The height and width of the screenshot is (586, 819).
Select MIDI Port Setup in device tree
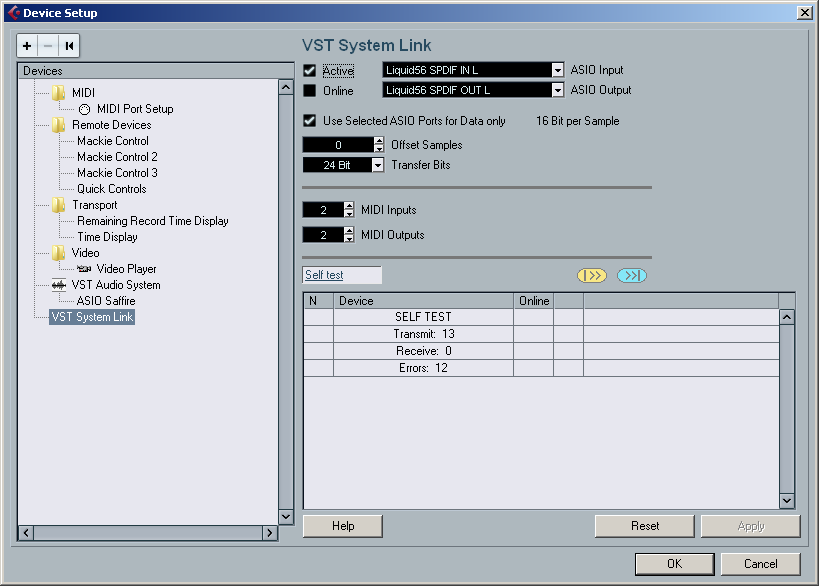(135, 109)
